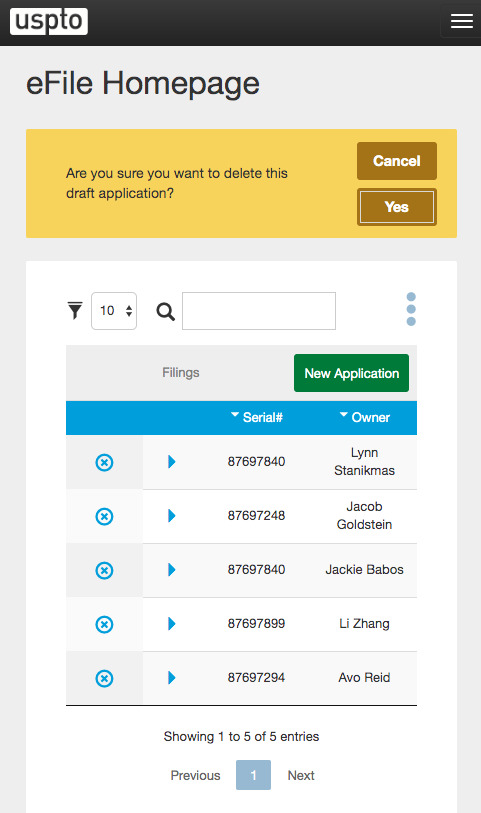The width and height of the screenshot is (481, 813).
Task: Cancel the delete confirmation
Action: tap(397, 161)
